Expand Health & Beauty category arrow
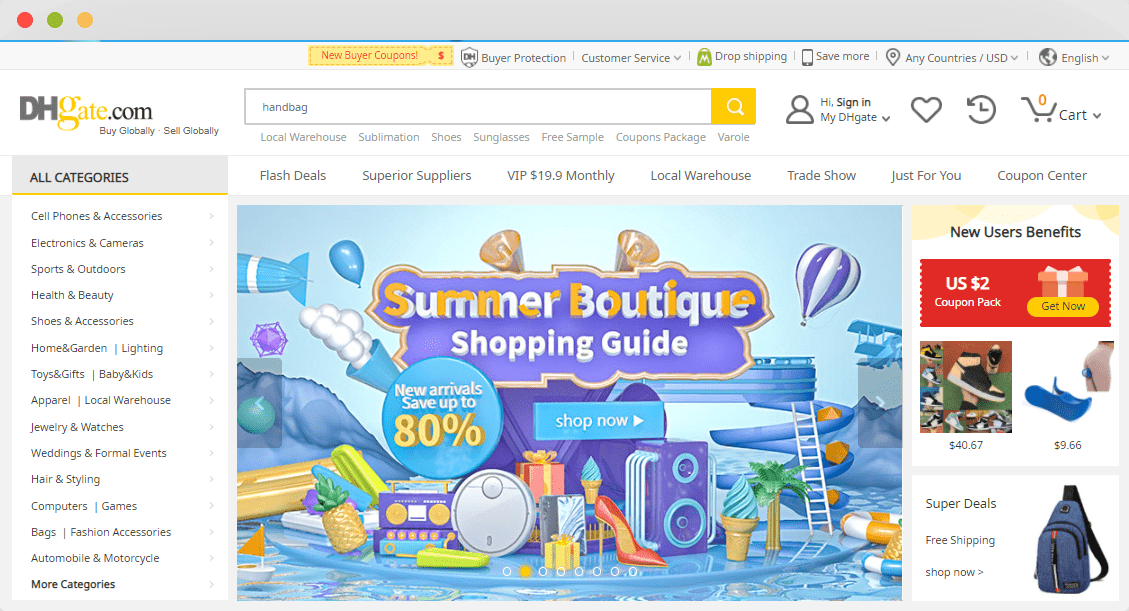The height and width of the screenshot is (611, 1129). point(211,295)
